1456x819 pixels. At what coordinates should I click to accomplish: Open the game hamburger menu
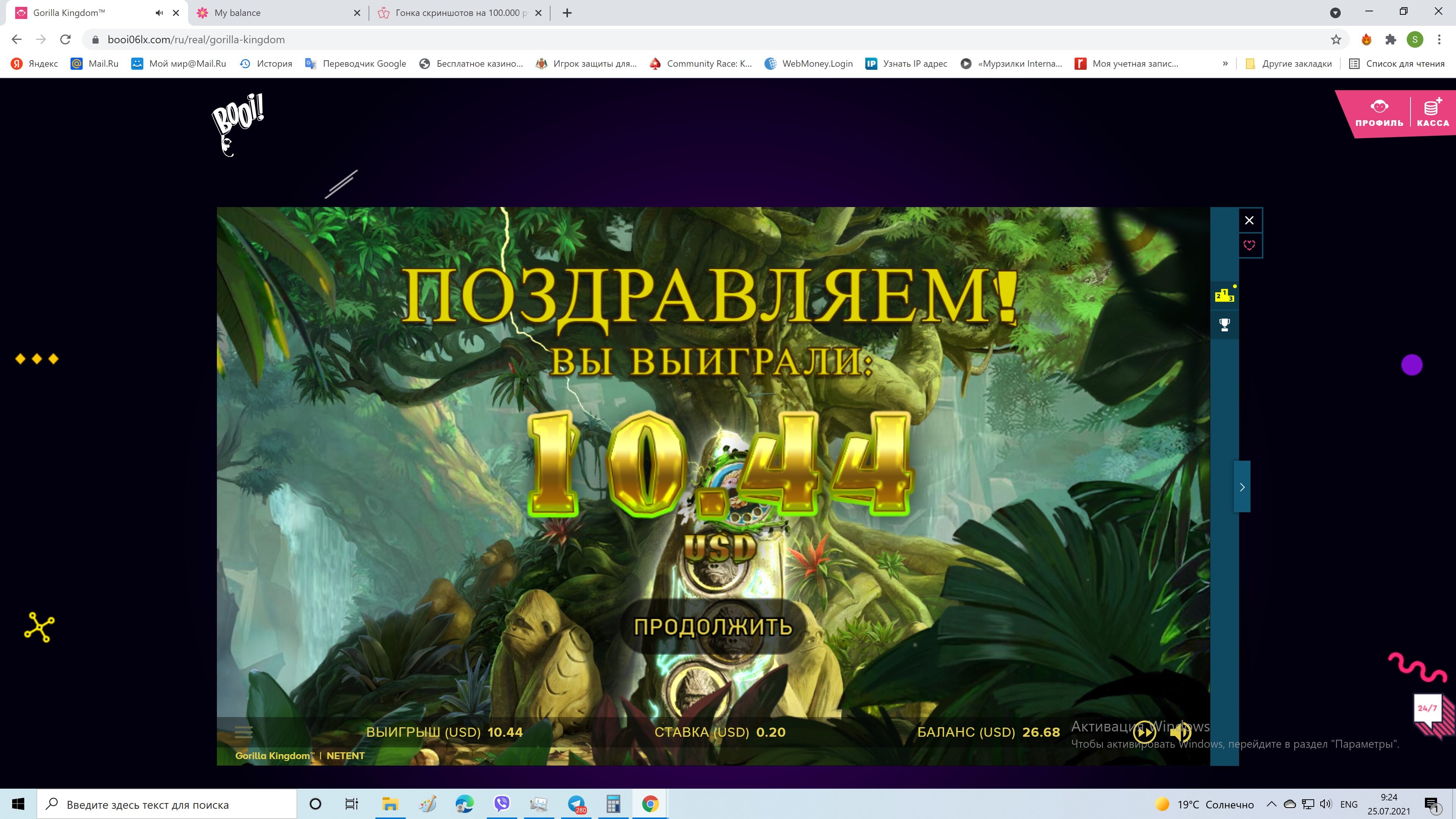(x=243, y=732)
